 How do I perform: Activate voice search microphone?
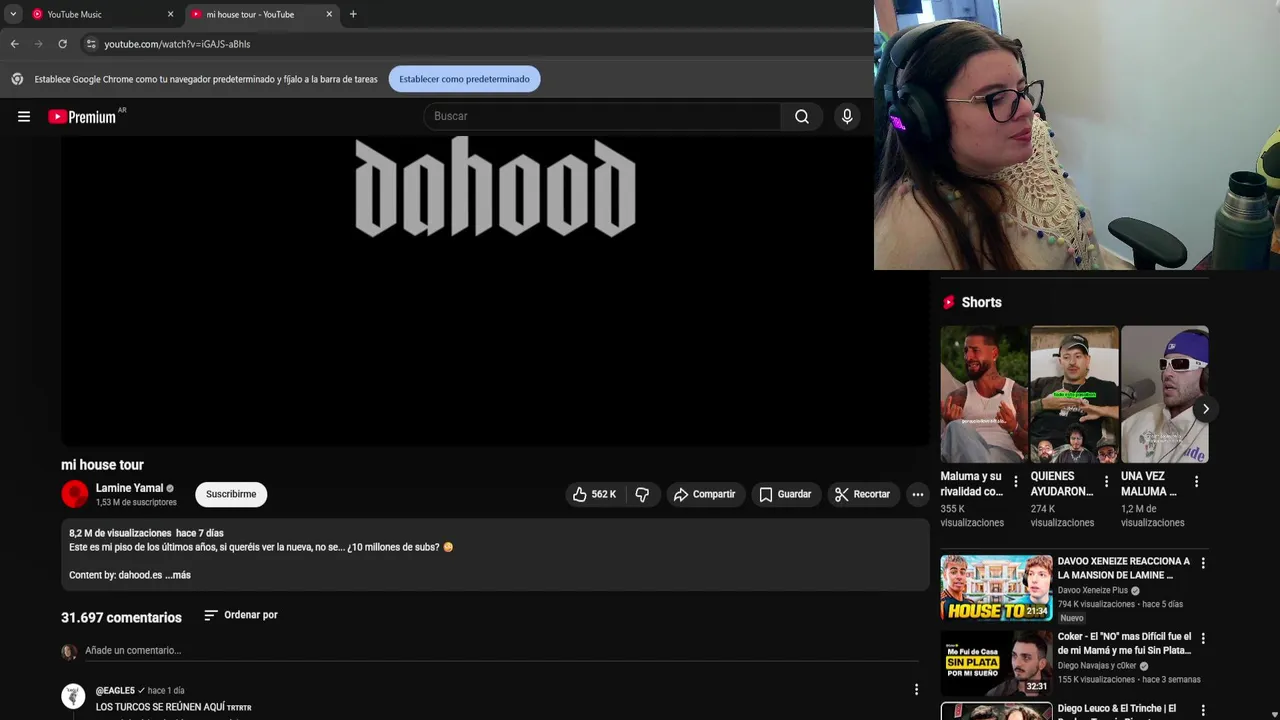tap(847, 116)
